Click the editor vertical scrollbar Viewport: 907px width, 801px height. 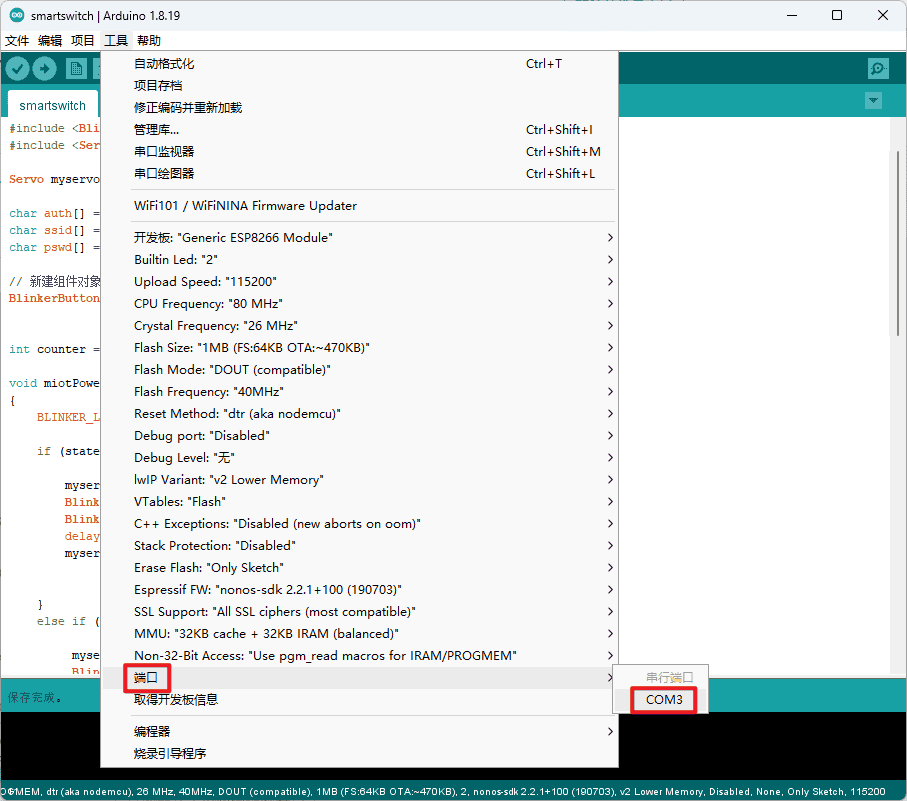(898, 243)
